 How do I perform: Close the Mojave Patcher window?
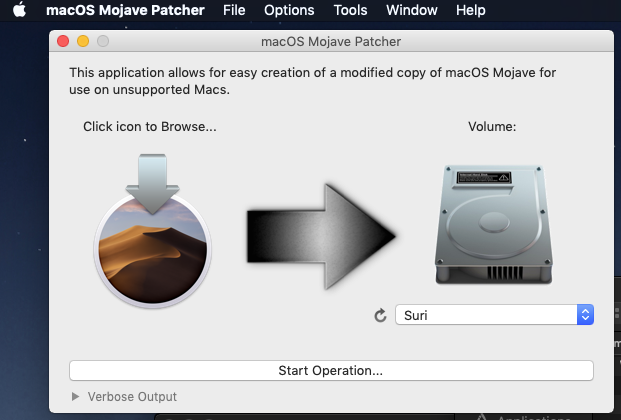[x=63, y=41]
